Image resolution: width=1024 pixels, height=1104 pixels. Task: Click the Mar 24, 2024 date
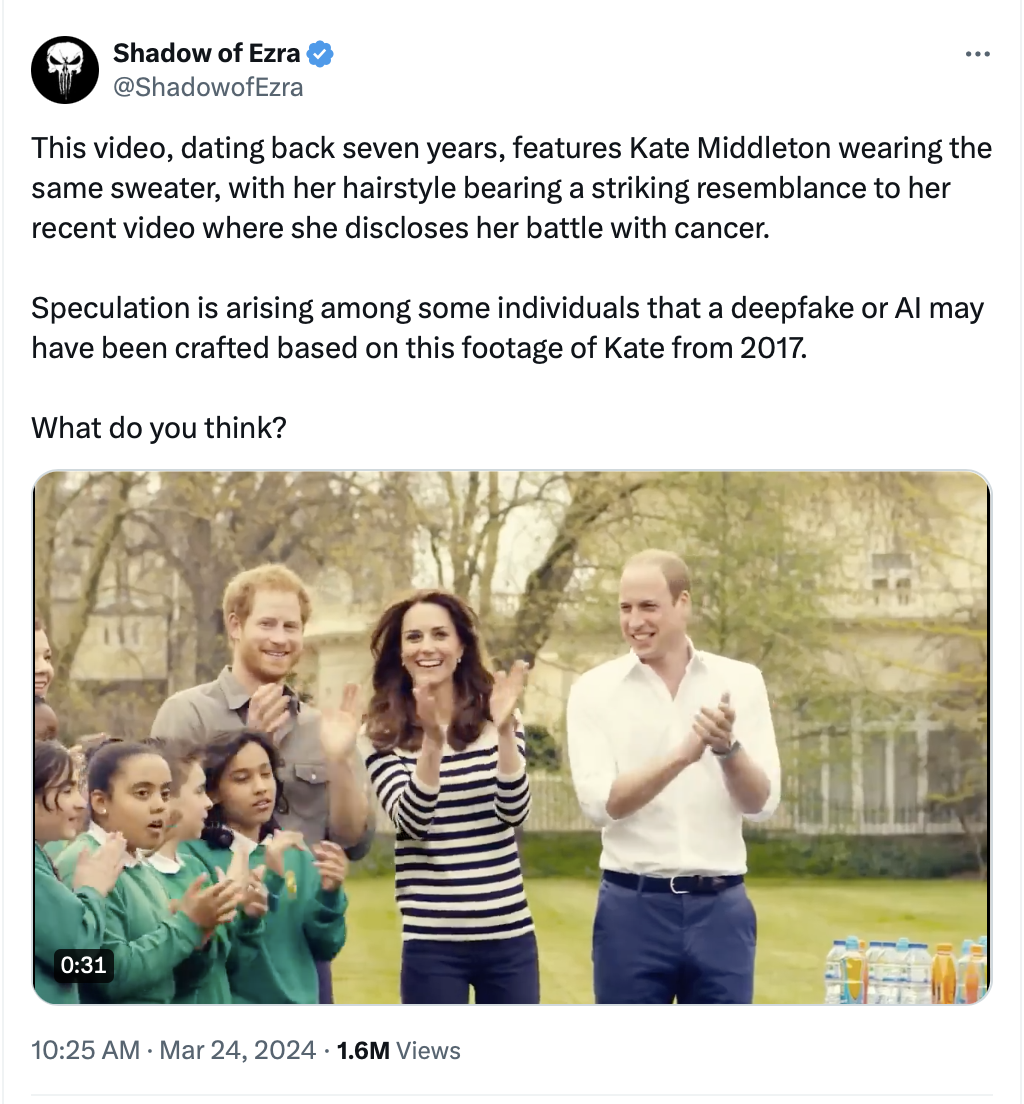[x=237, y=1050]
